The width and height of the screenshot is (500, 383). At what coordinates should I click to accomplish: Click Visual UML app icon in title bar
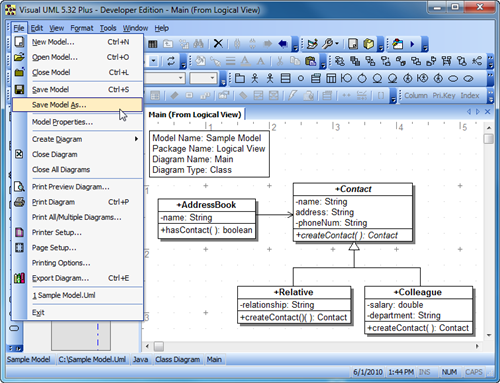[x=10, y=10]
